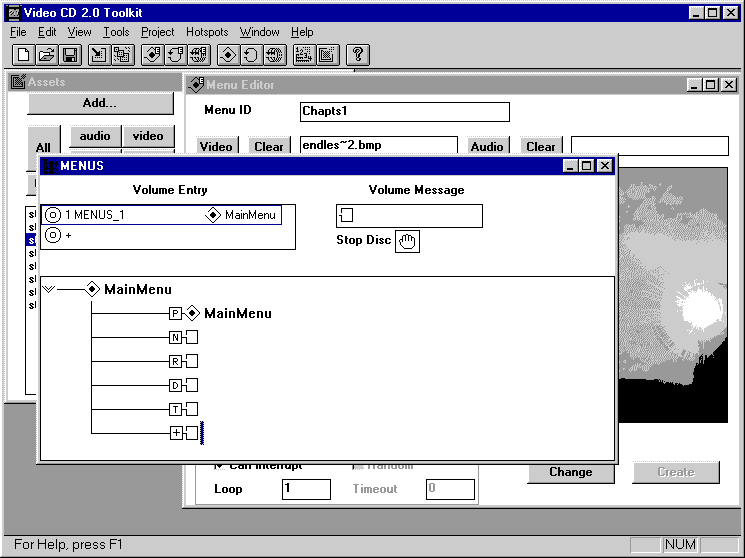Screen dimensions: 745x558
Task: Click the loop playlist toolbar icon
Action: click(251, 55)
